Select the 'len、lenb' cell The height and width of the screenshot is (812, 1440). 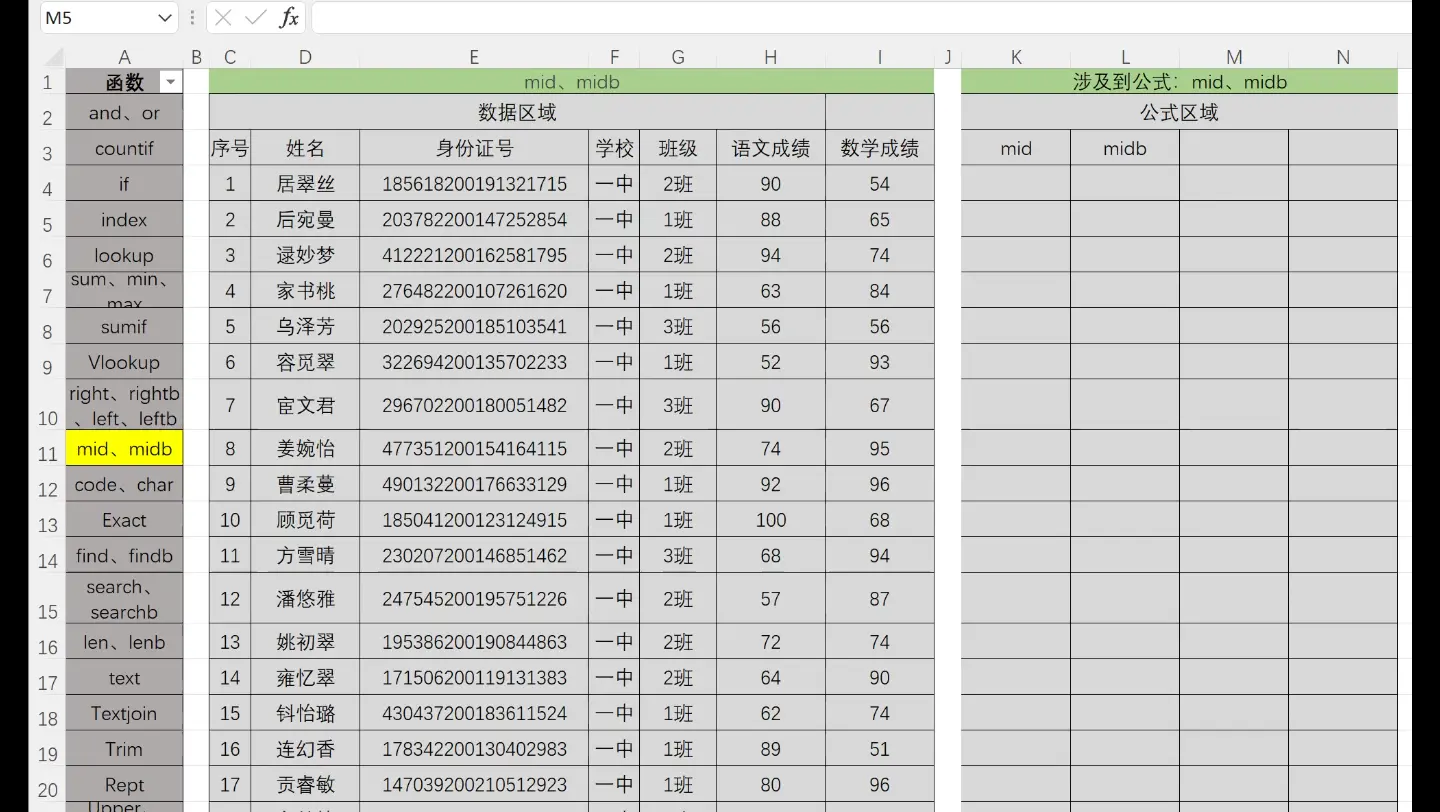coord(124,642)
